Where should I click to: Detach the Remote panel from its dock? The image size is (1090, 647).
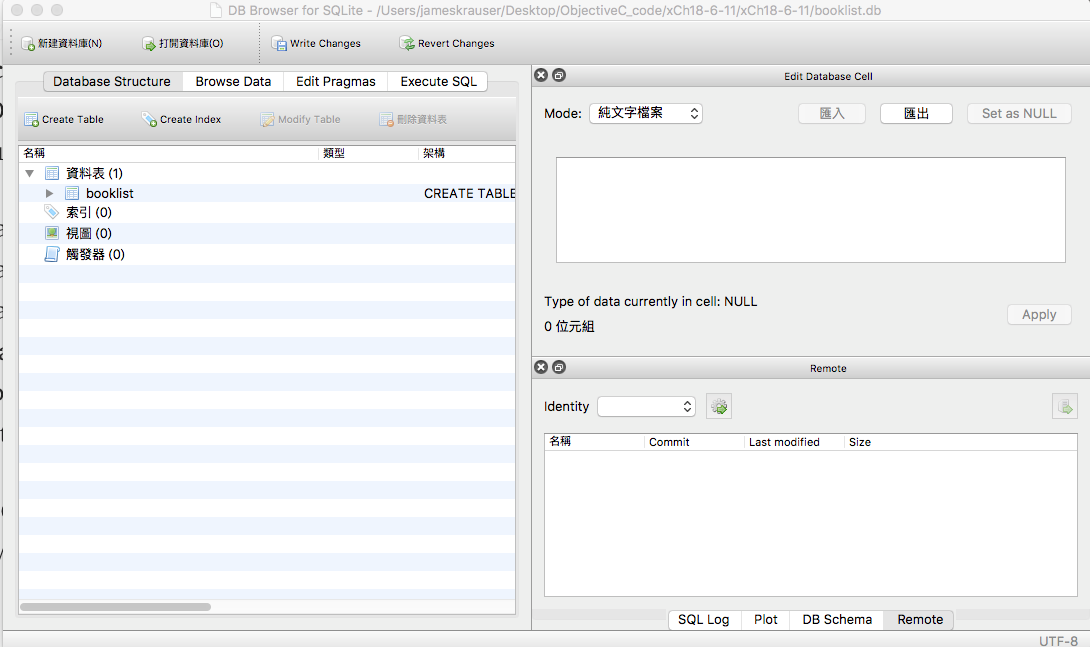coord(558,367)
